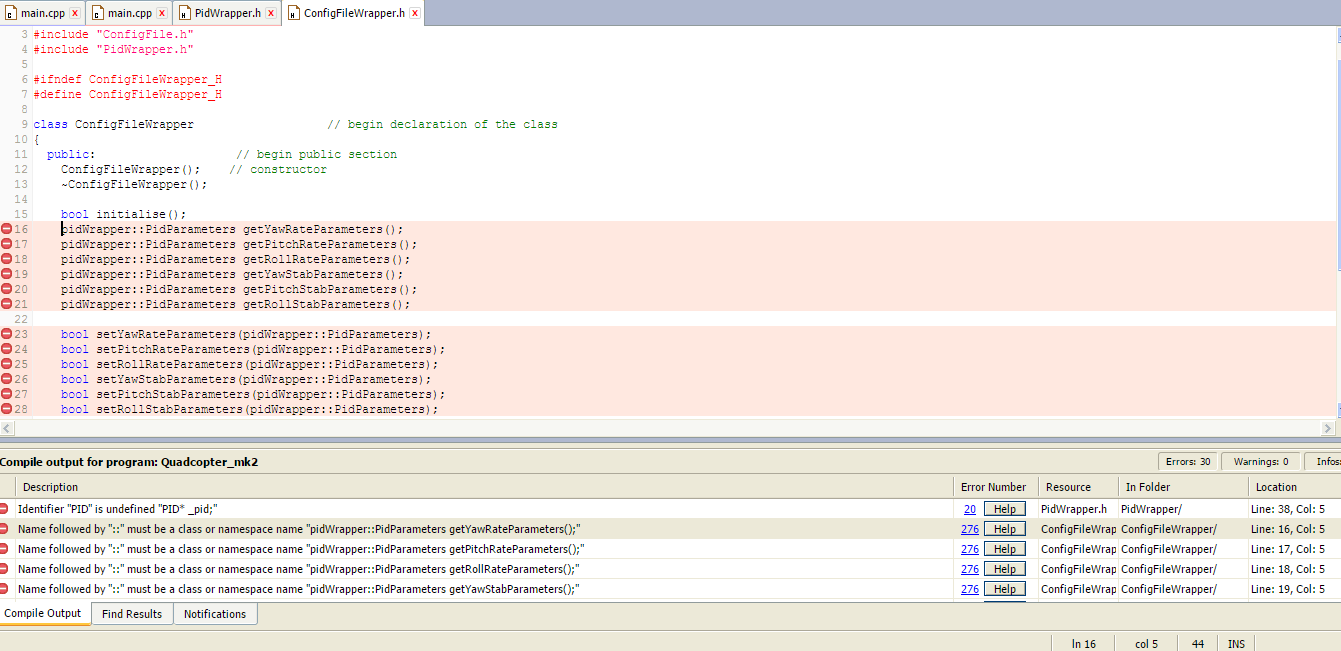Open the Find Results tab

point(132,614)
